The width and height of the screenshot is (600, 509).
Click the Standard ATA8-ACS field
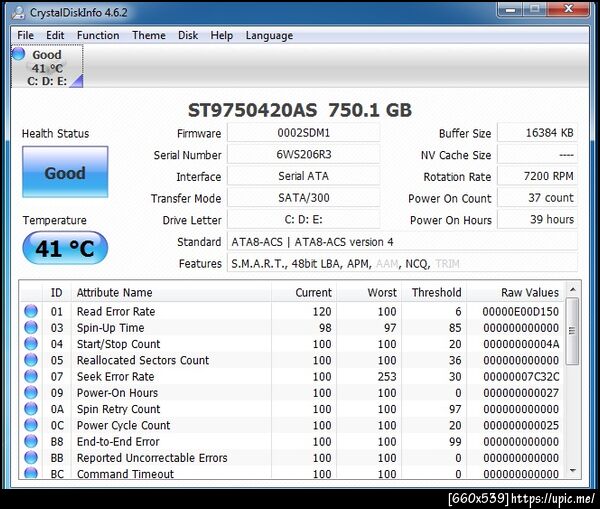tap(402, 242)
